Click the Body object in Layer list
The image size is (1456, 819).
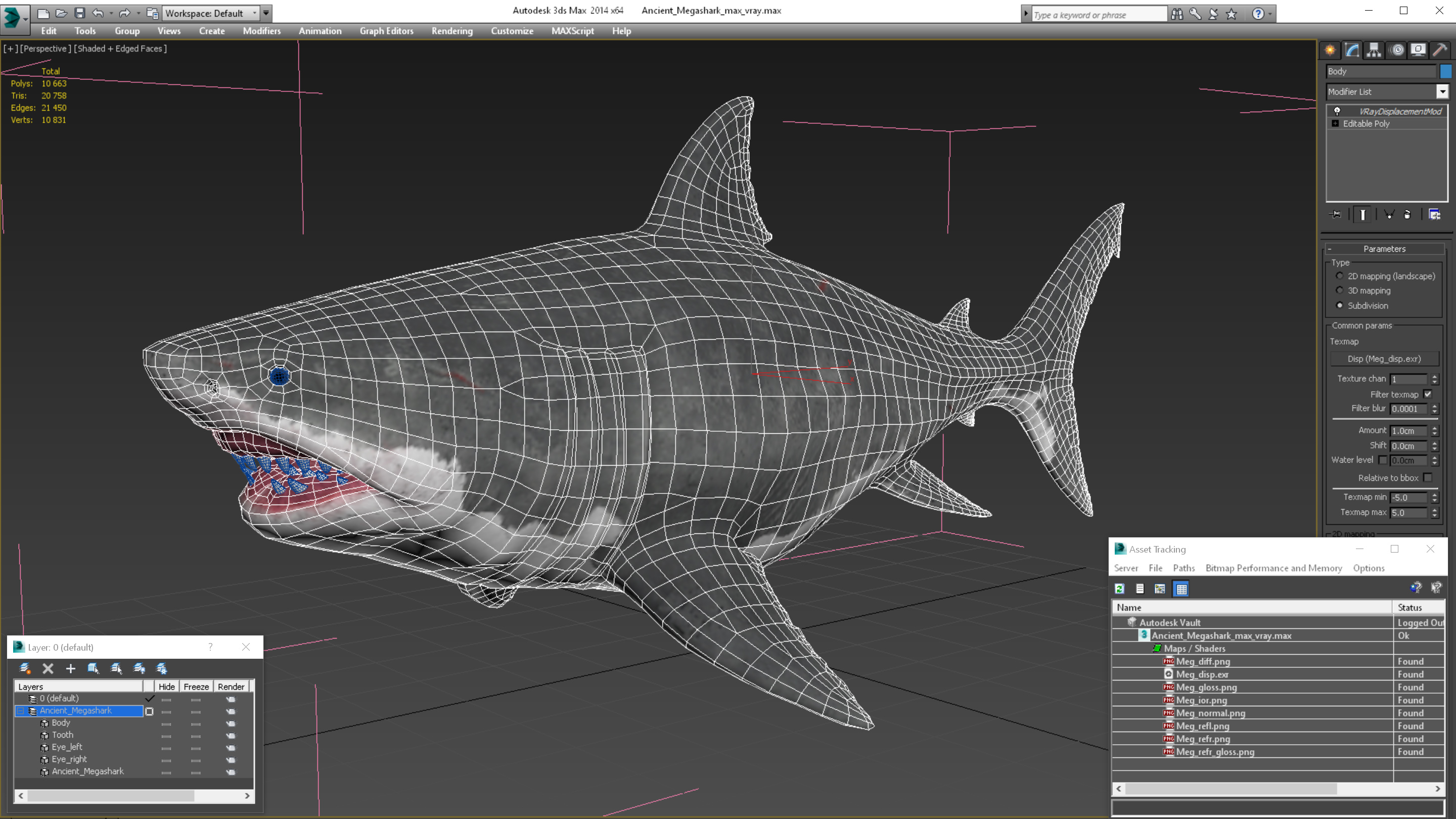(61, 723)
